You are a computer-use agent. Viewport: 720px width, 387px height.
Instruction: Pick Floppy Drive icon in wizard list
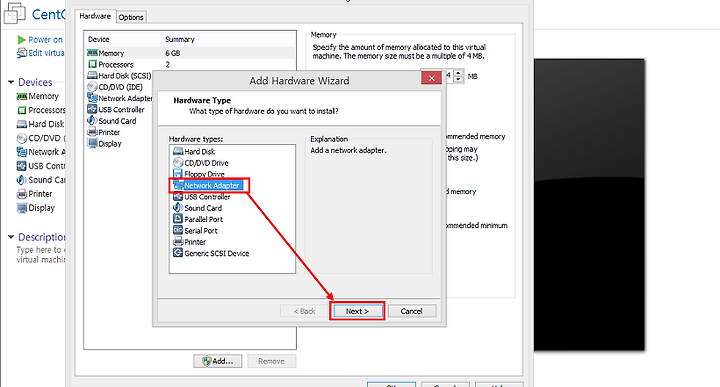(178, 174)
